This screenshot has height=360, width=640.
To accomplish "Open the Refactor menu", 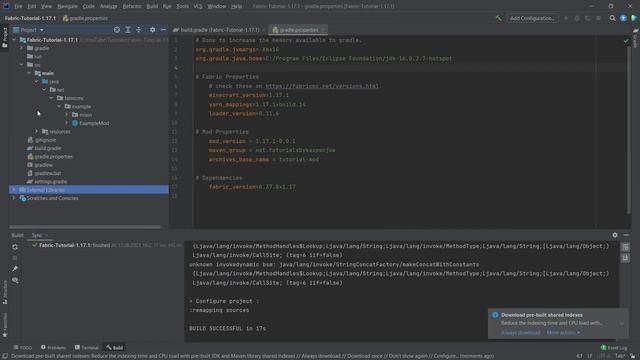I will (132, 6).
